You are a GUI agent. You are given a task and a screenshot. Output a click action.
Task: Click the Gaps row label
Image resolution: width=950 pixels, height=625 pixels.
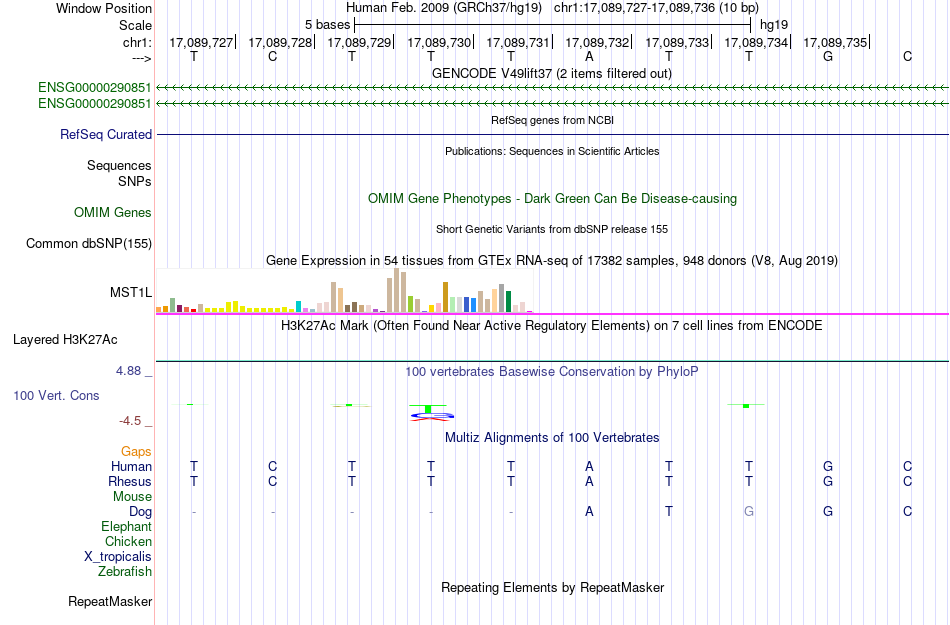click(136, 452)
